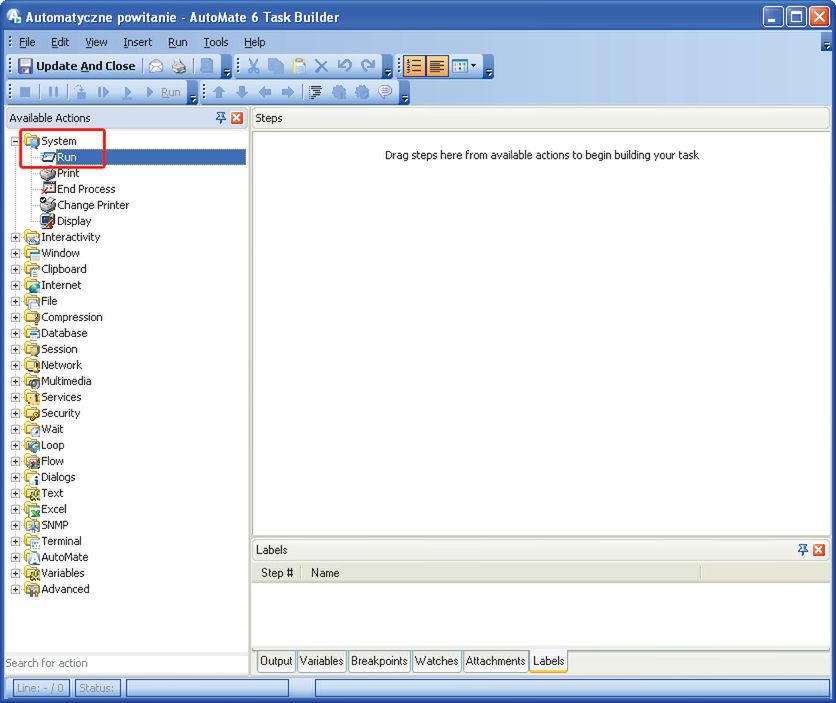Viewport: 836px width, 703px height.
Task: Open the Tools menu
Action: tap(215, 42)
